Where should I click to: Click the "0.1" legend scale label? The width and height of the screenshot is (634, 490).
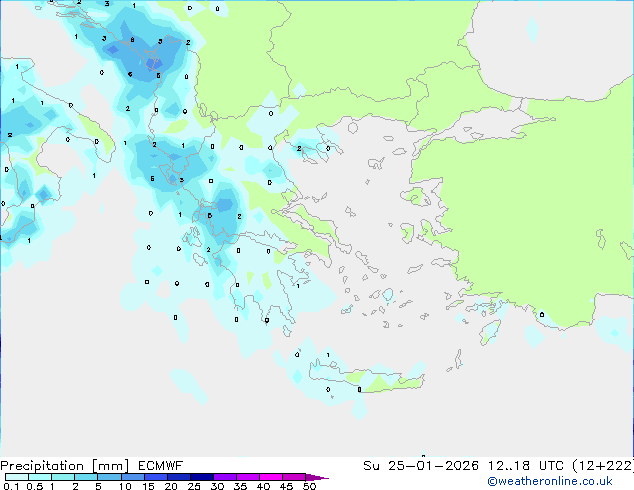click(11, 486)
